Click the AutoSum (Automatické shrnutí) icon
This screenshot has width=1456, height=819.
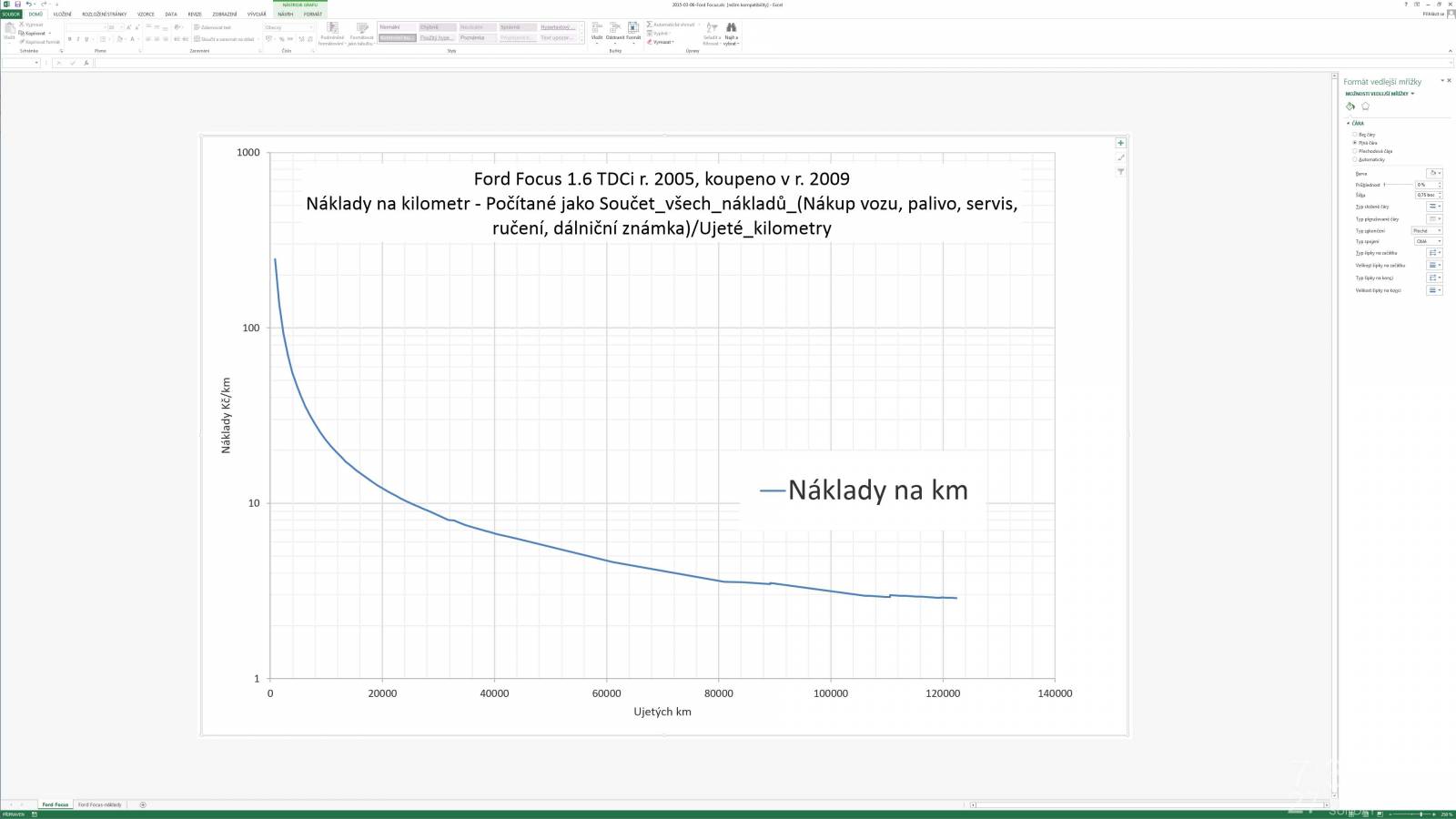coord(649,25)
